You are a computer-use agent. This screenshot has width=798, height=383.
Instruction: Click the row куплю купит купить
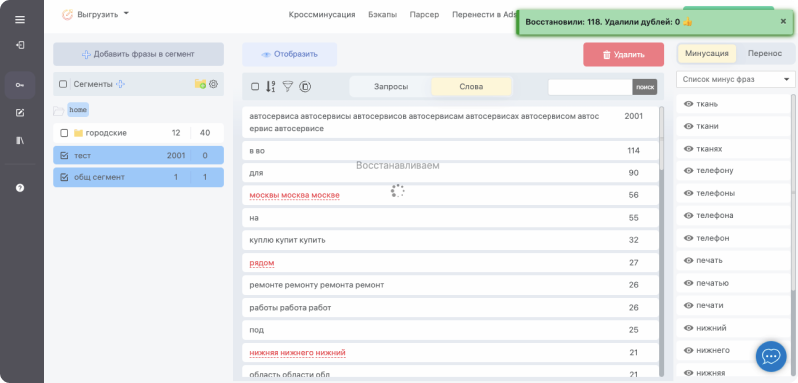450,240
